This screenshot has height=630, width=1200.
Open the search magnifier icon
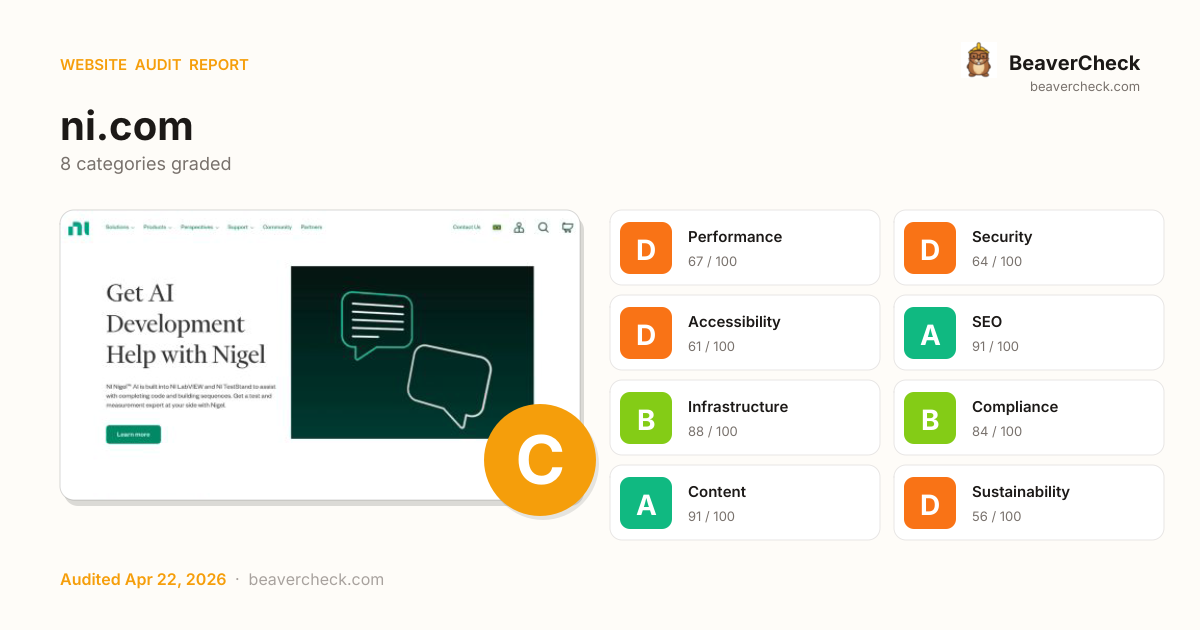click(543, 227)
